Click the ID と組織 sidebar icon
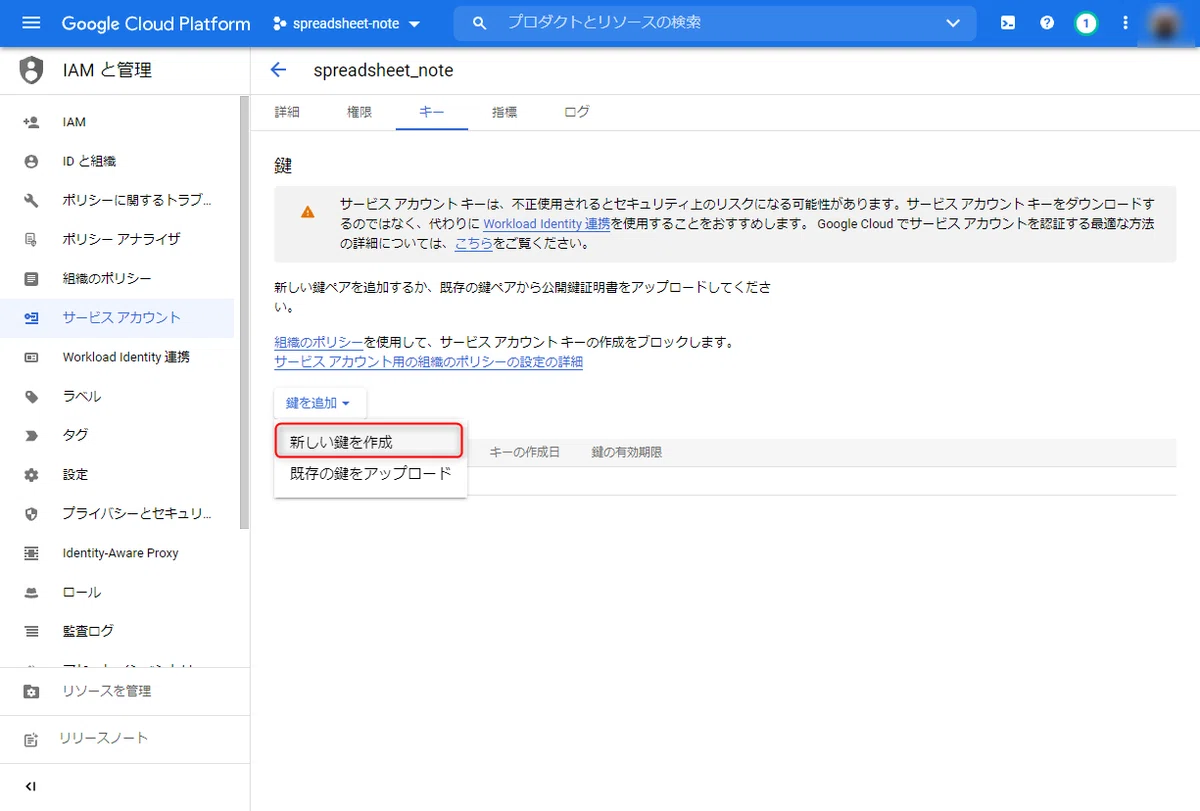 (x=31, y=161)
